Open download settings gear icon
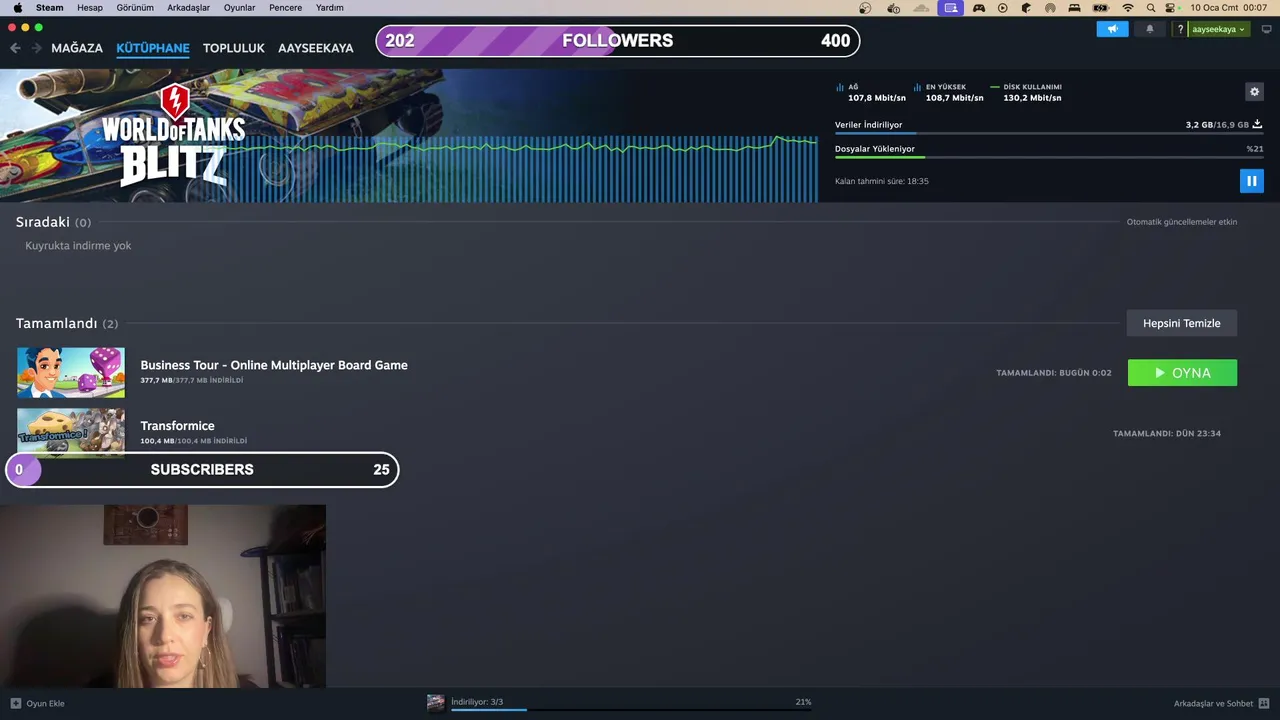The image size is (1280, 720). point(1254,92)
